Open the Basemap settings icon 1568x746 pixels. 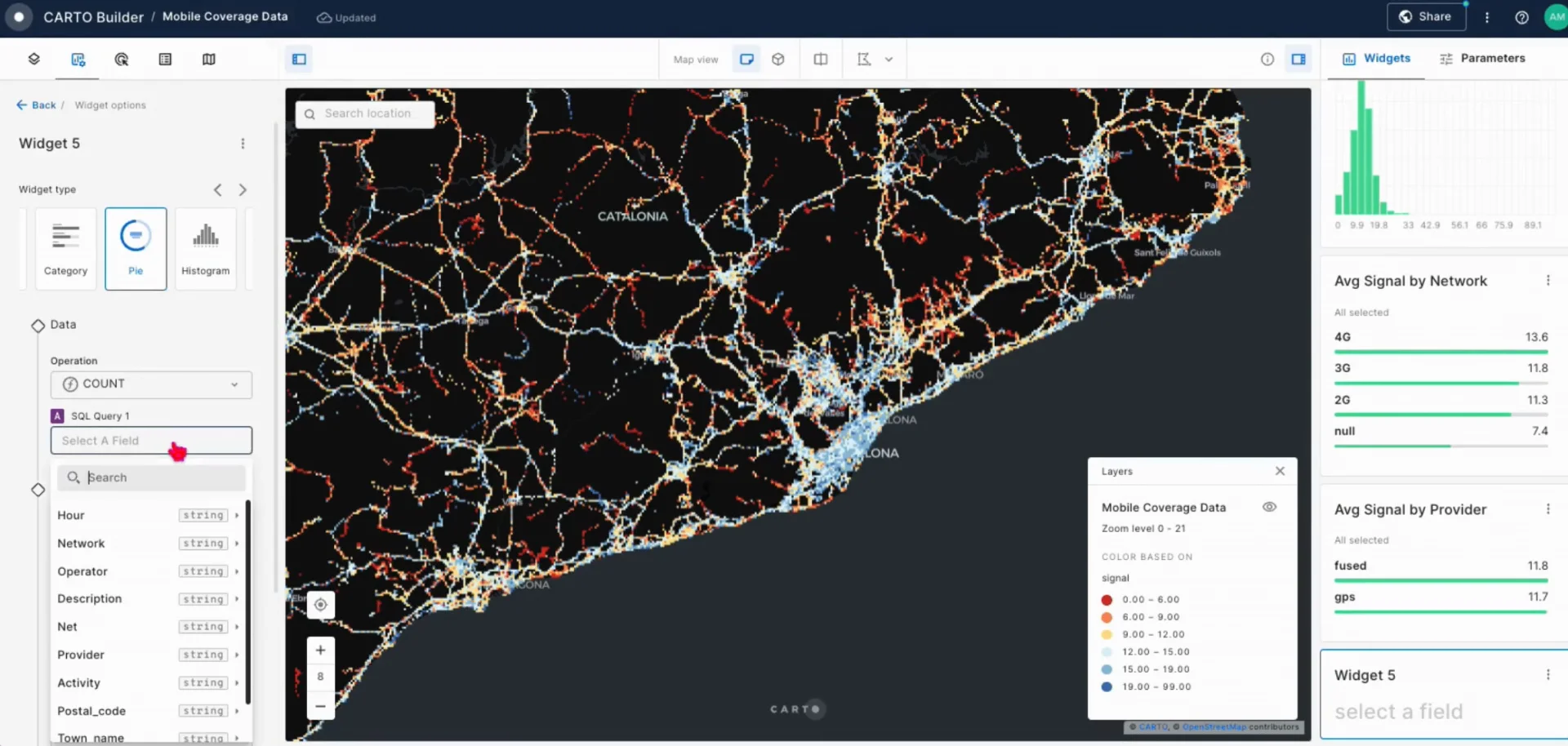coord(209,59)
